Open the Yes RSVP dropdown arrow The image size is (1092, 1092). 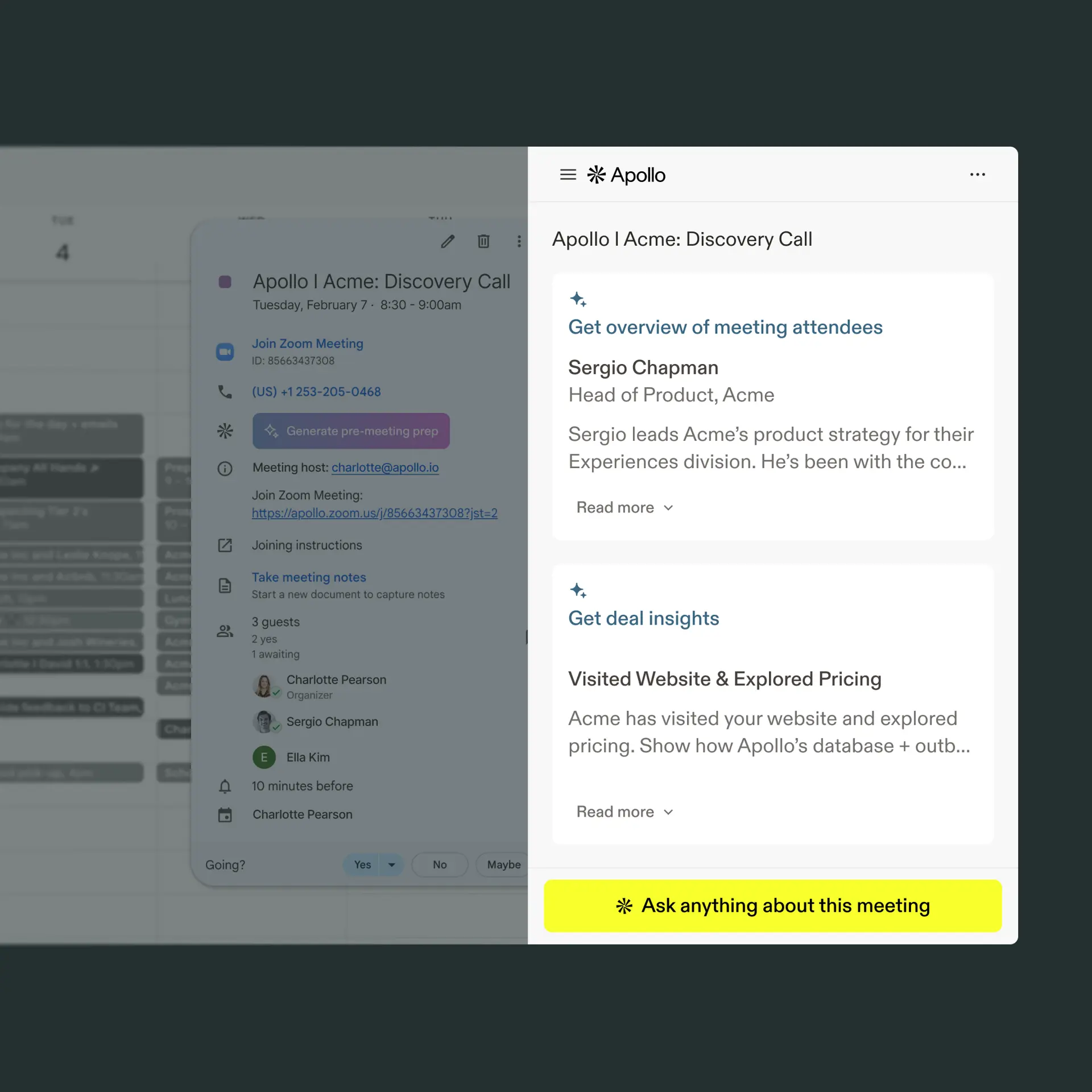click(x=392, y=864)
